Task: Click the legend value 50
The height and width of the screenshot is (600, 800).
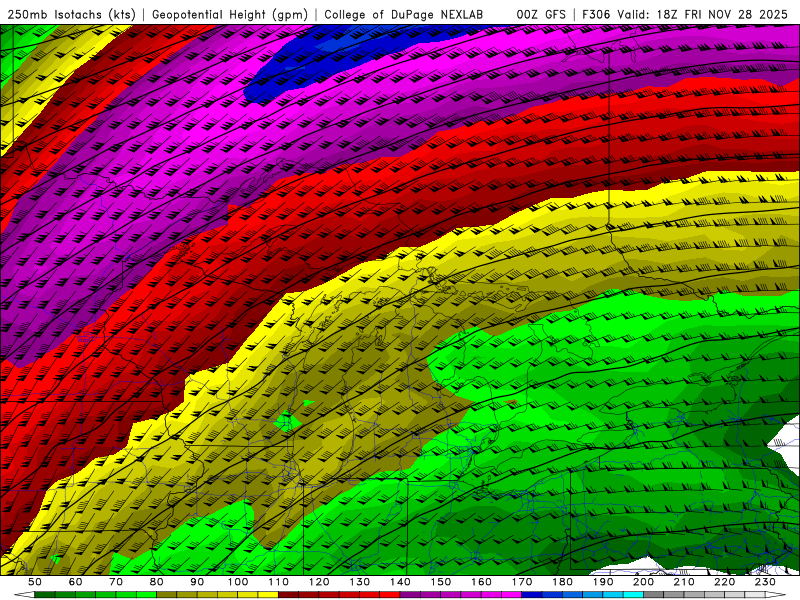Action: pos(35,582)
